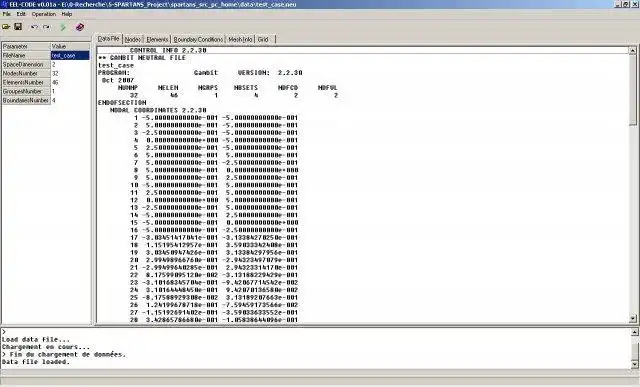The width and height of the screenshot is (640, 387).
Task: Click the ENDOFSECTION line
Action: 122,102
